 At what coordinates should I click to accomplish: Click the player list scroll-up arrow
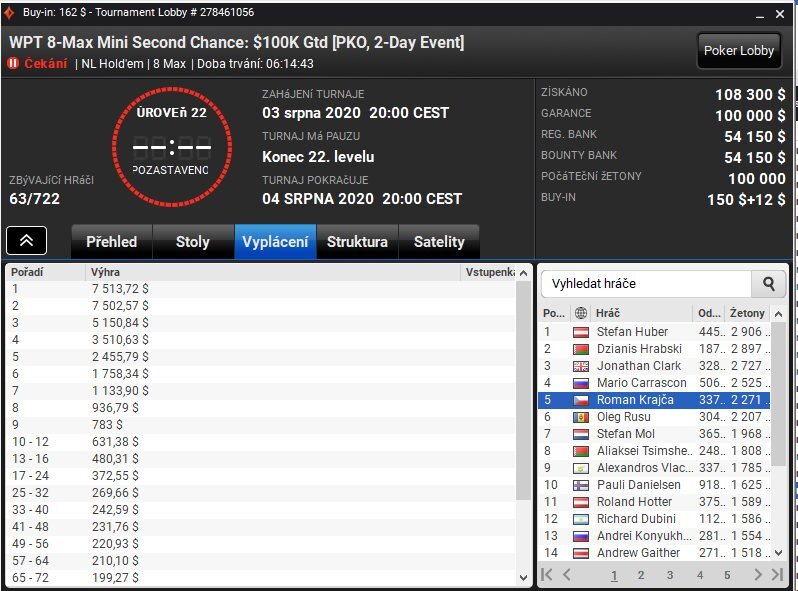(x=778, y=314)
